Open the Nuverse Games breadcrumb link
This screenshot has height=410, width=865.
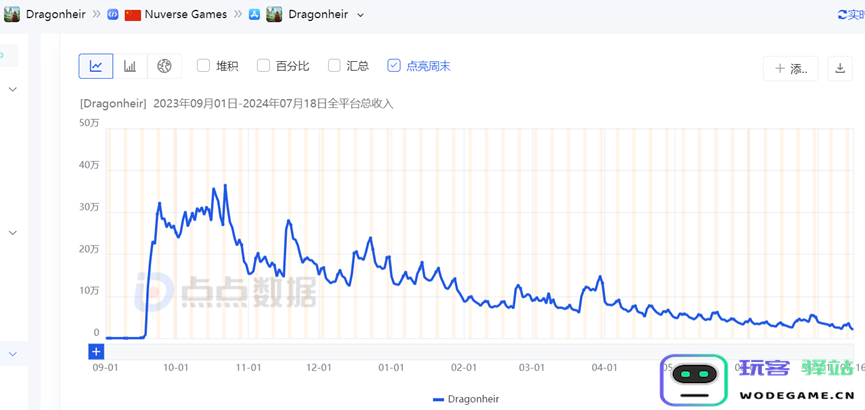(x=186, y=14)
